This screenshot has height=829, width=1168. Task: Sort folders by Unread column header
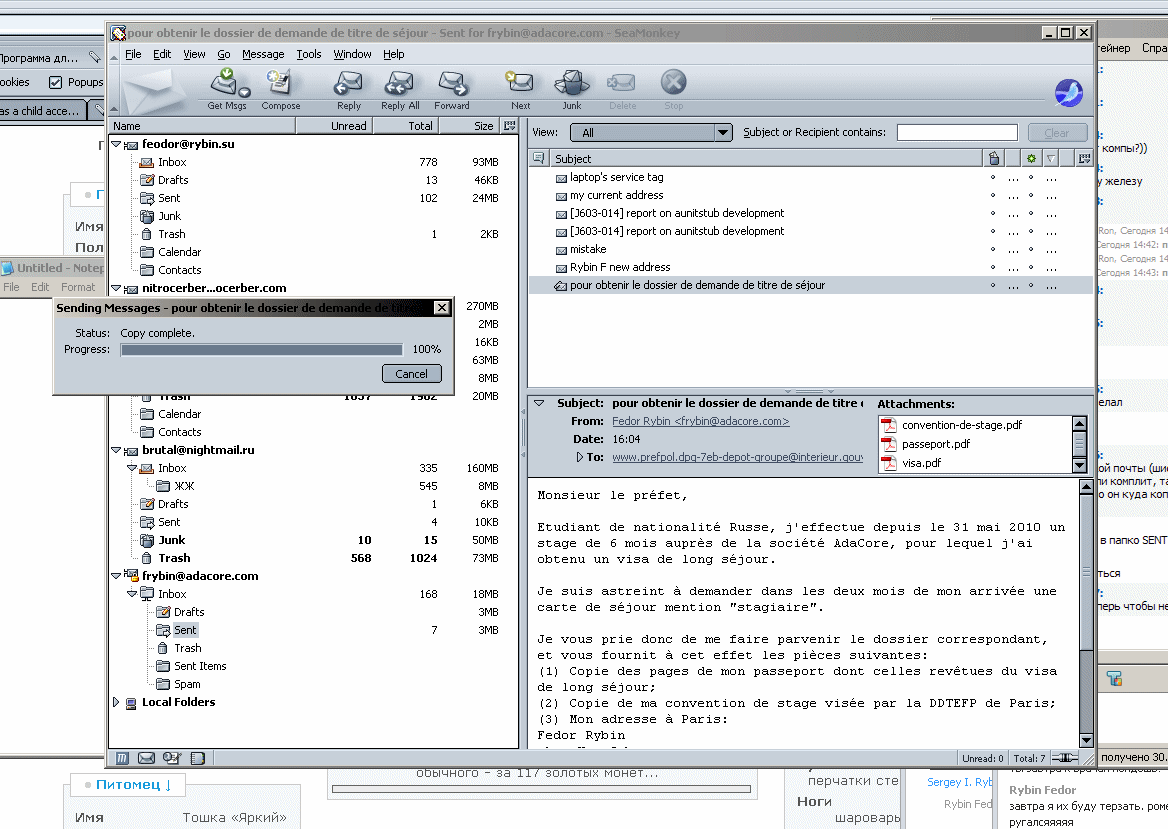[x=334, y=126]
